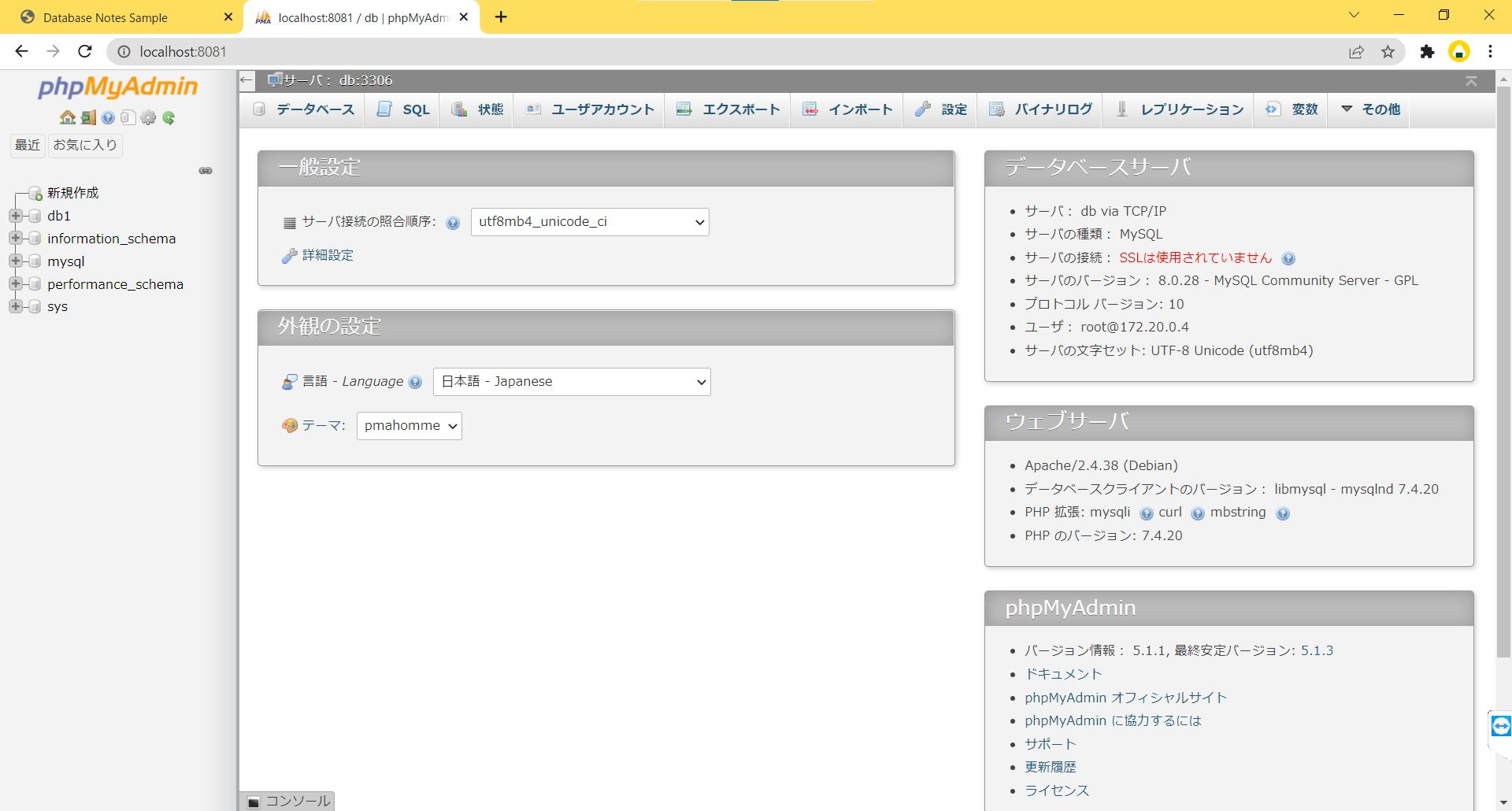
Task: Click the help icon after mysqli
Action: [x=1147, y=513]
